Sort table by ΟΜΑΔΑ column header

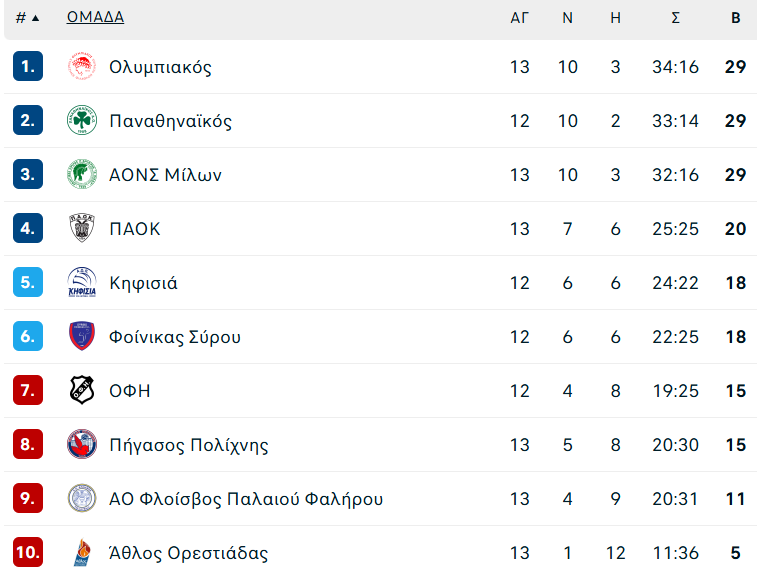[x=95, y=17]
